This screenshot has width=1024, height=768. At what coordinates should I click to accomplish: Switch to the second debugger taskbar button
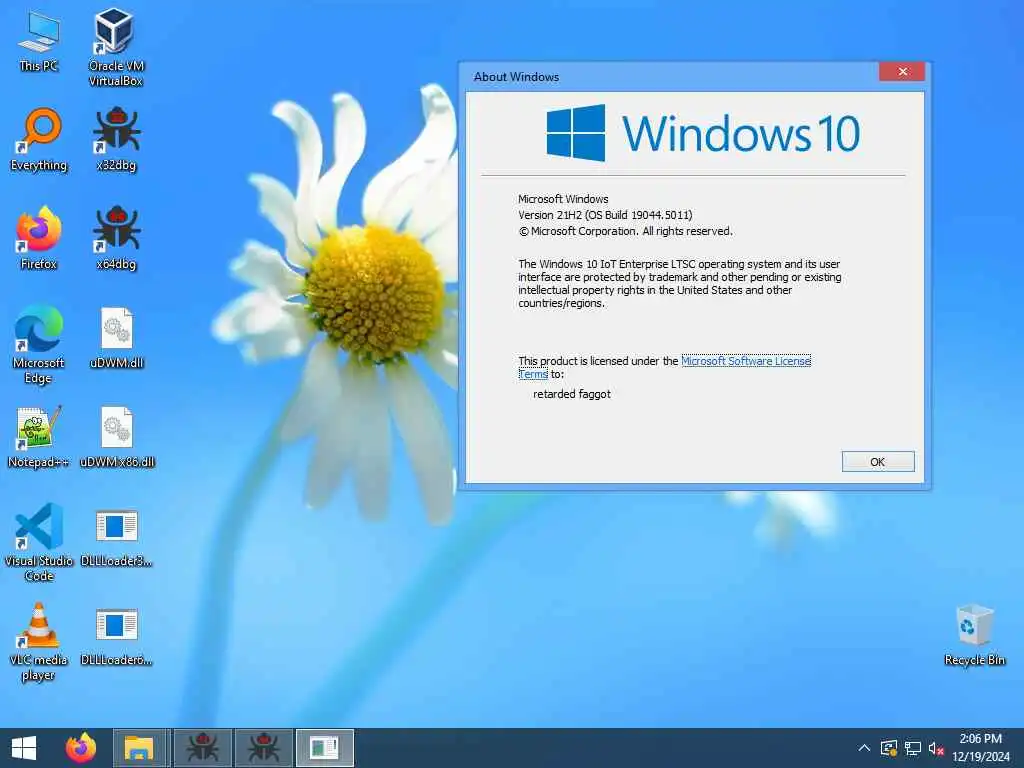pos(264,748)
